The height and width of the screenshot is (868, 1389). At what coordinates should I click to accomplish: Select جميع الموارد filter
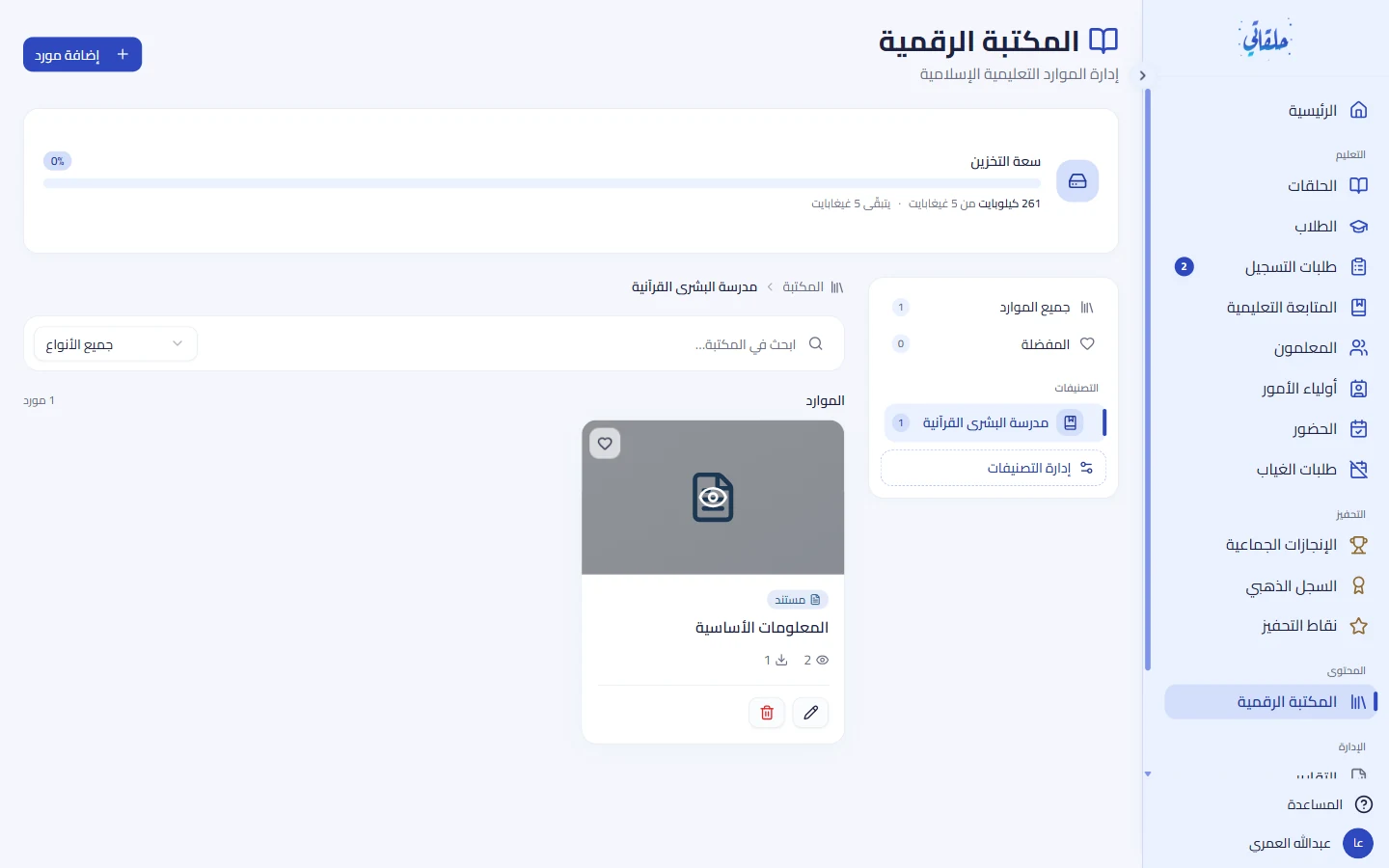point(995,308)
